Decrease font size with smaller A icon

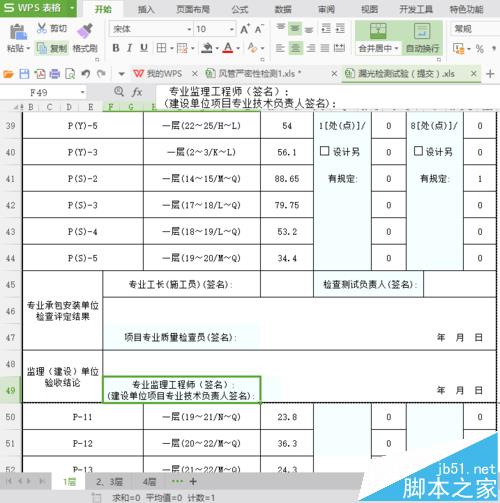(259, 29)
